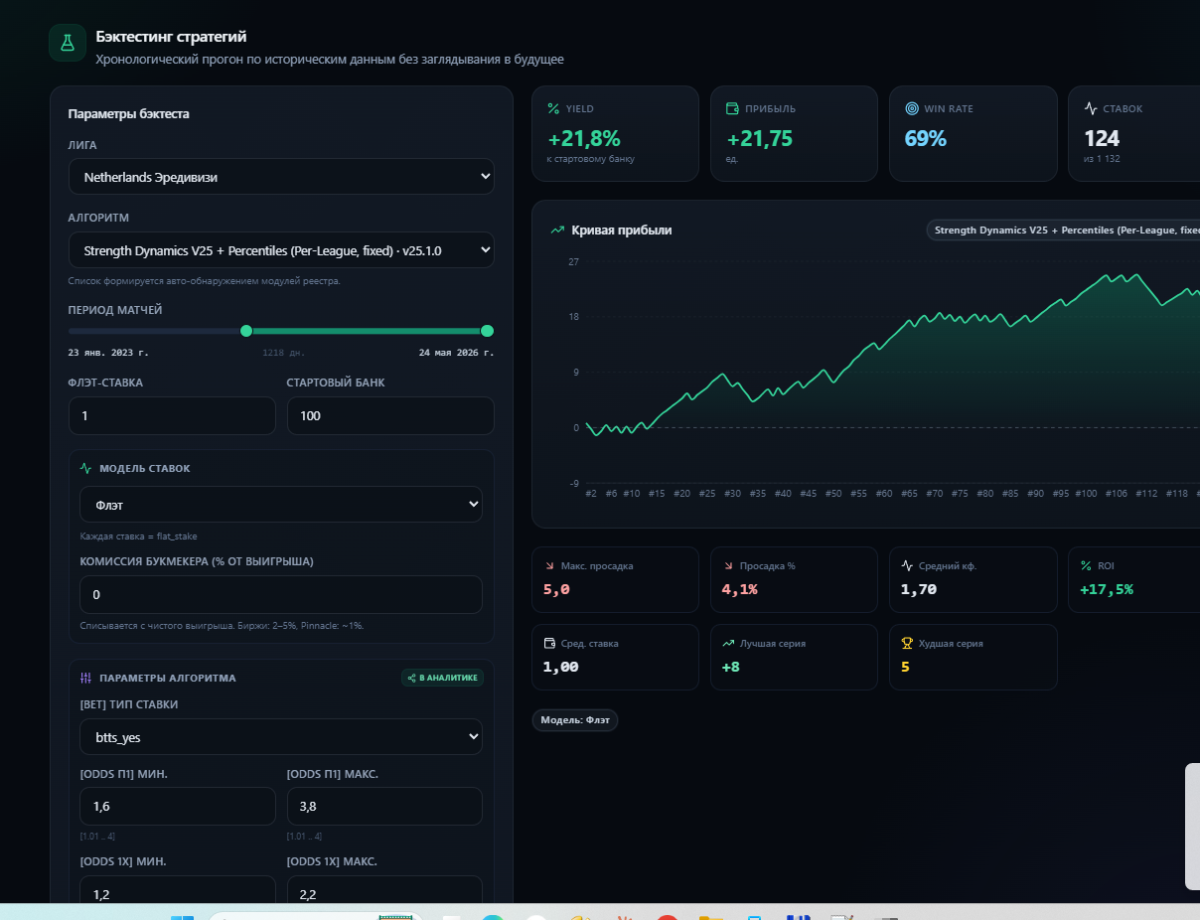Viewport: 1200px width, 920px height.
Task: Click the Флэт-ставка input field
Action: point(172,415)
